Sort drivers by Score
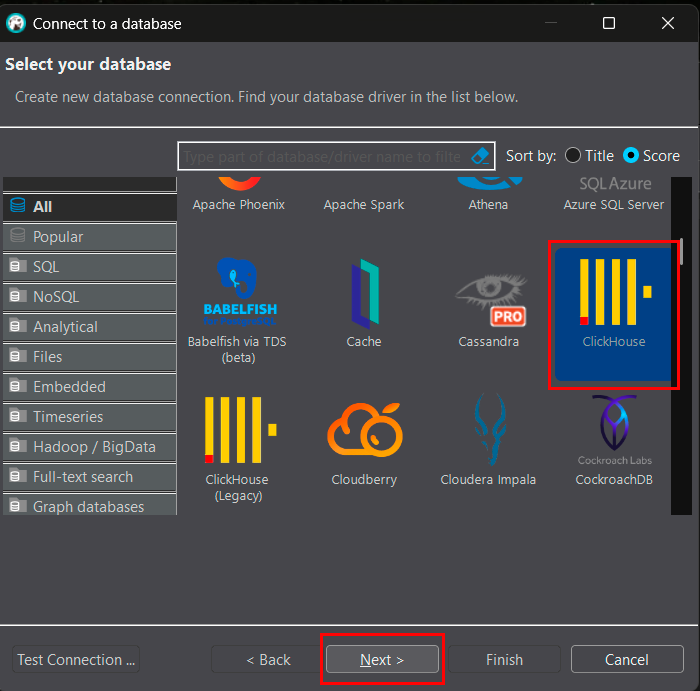Viewport: 700px width, 691px height. pos(631,156)
